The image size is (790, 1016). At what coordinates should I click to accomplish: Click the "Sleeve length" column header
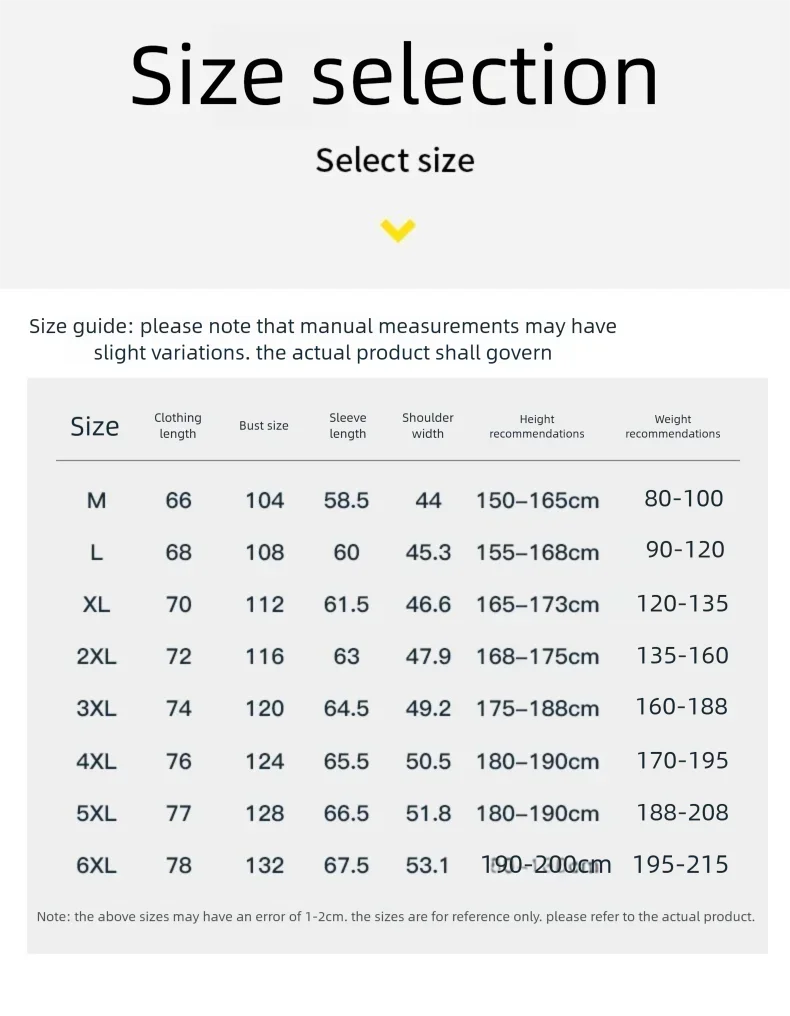point(348,426)
